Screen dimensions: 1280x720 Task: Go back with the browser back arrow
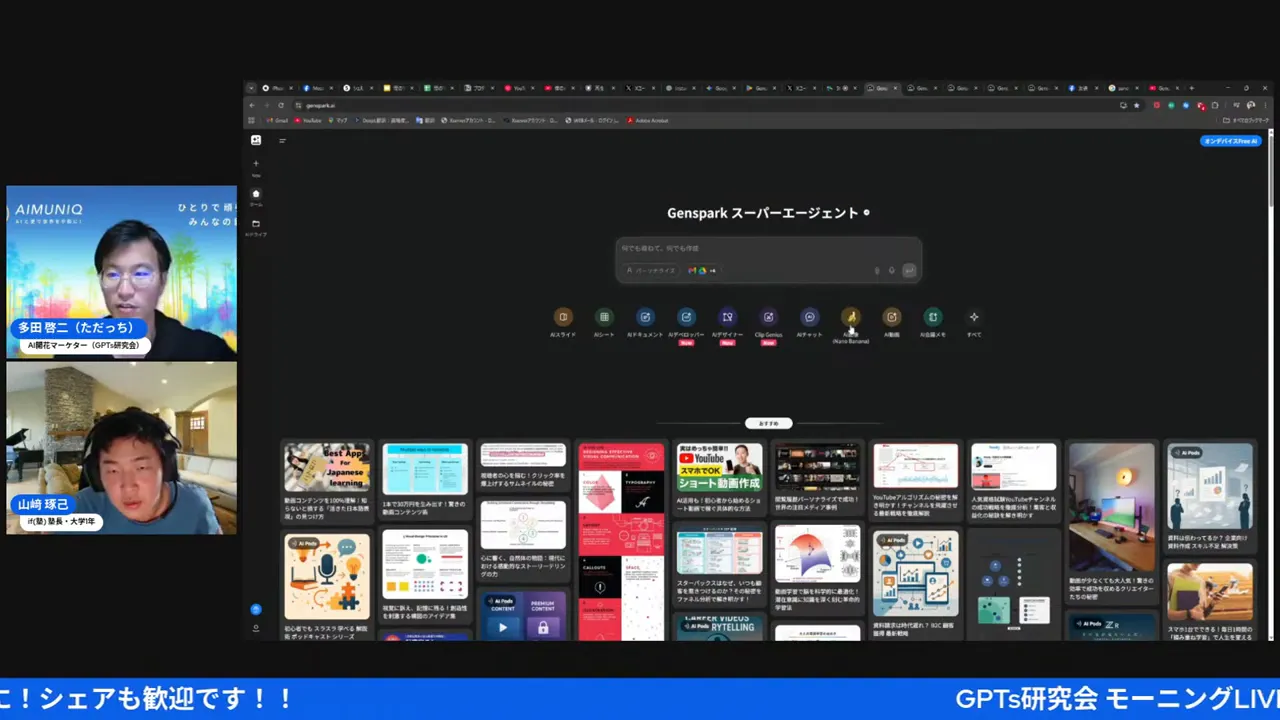click(253, 105)
